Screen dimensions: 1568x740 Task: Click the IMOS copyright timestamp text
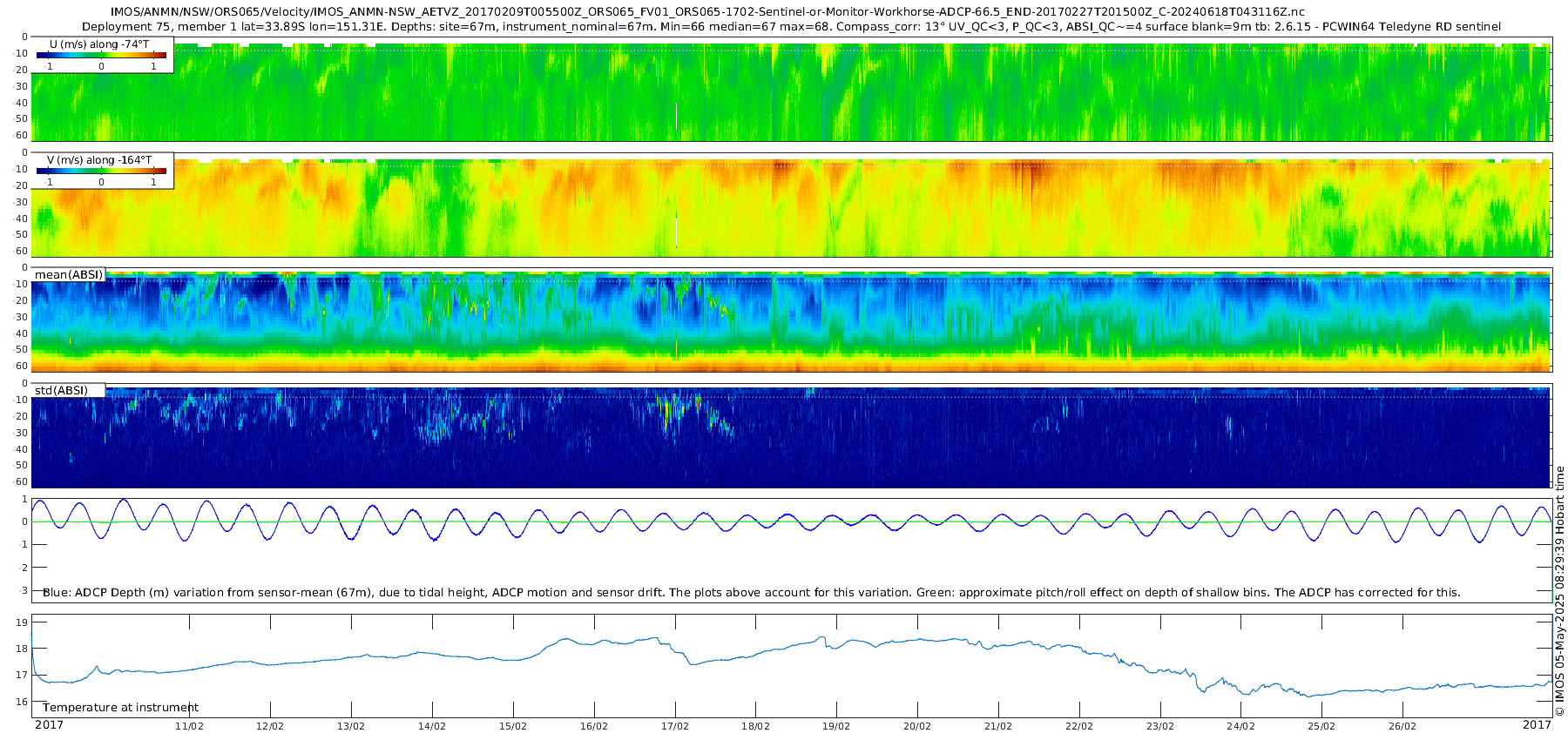click(x=1559, y=591)
